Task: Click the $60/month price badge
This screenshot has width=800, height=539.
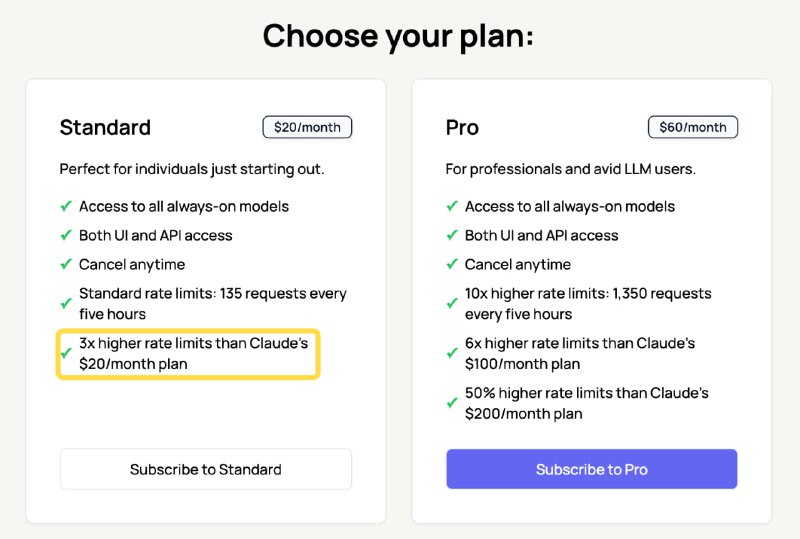Action: pyautogui.click(x=693, y=127)
